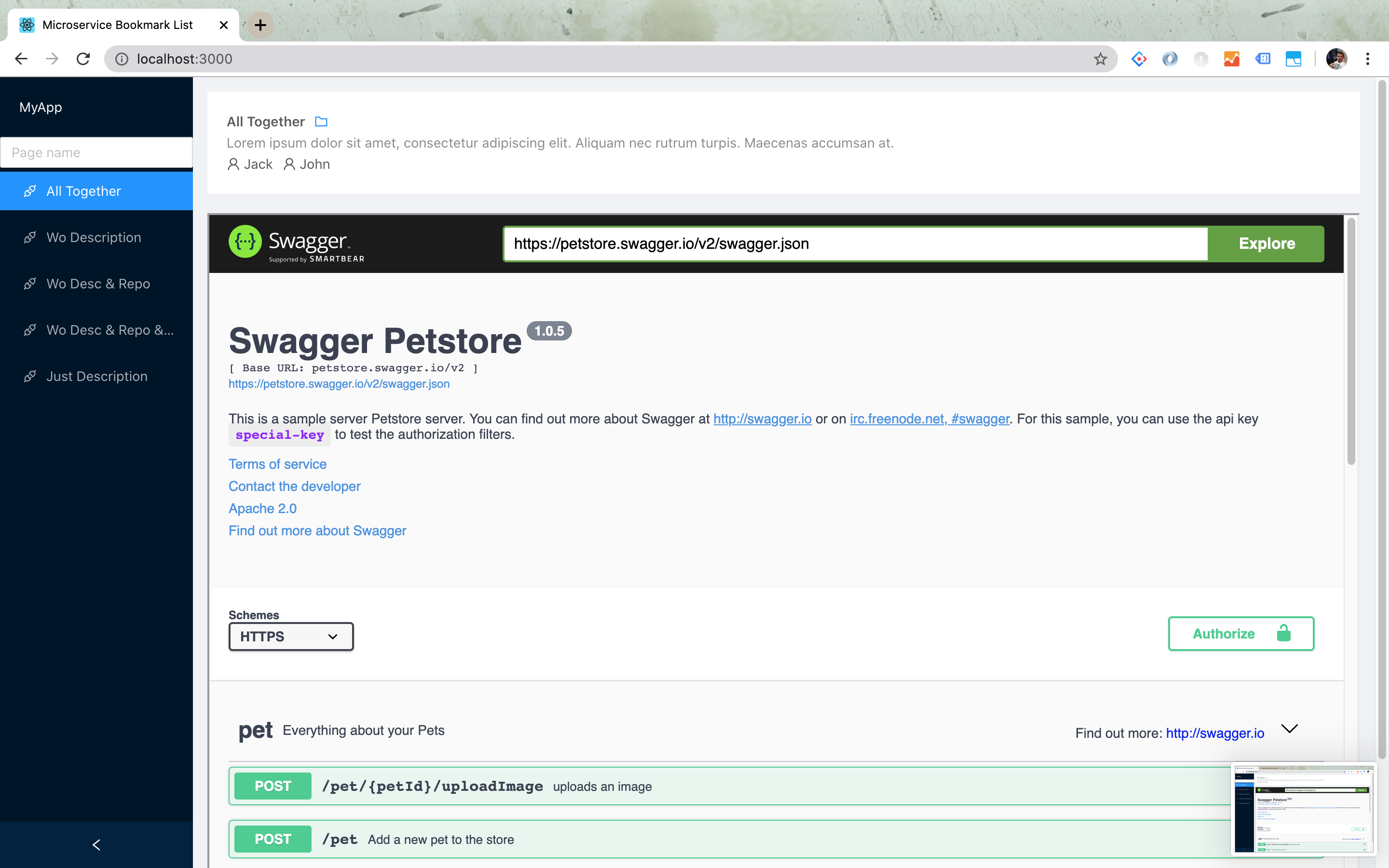Click the Swagger logo icon
This screenshot has width=1389, height=868.
pyautogui.click(x=245, y=242)
